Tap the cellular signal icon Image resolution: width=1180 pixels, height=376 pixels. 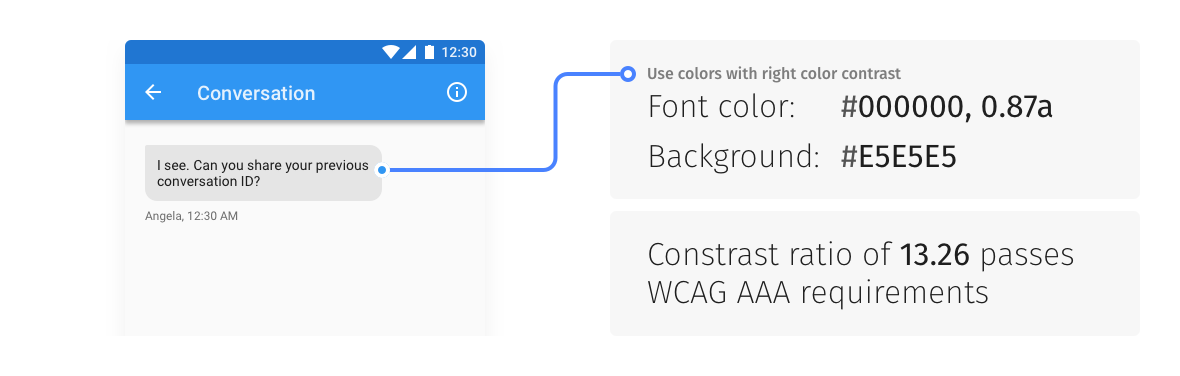pos(409,52)
